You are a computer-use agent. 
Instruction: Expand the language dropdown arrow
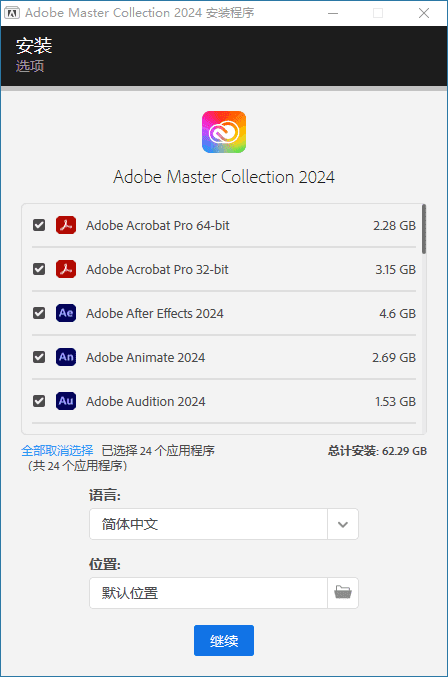click(343, 524)
